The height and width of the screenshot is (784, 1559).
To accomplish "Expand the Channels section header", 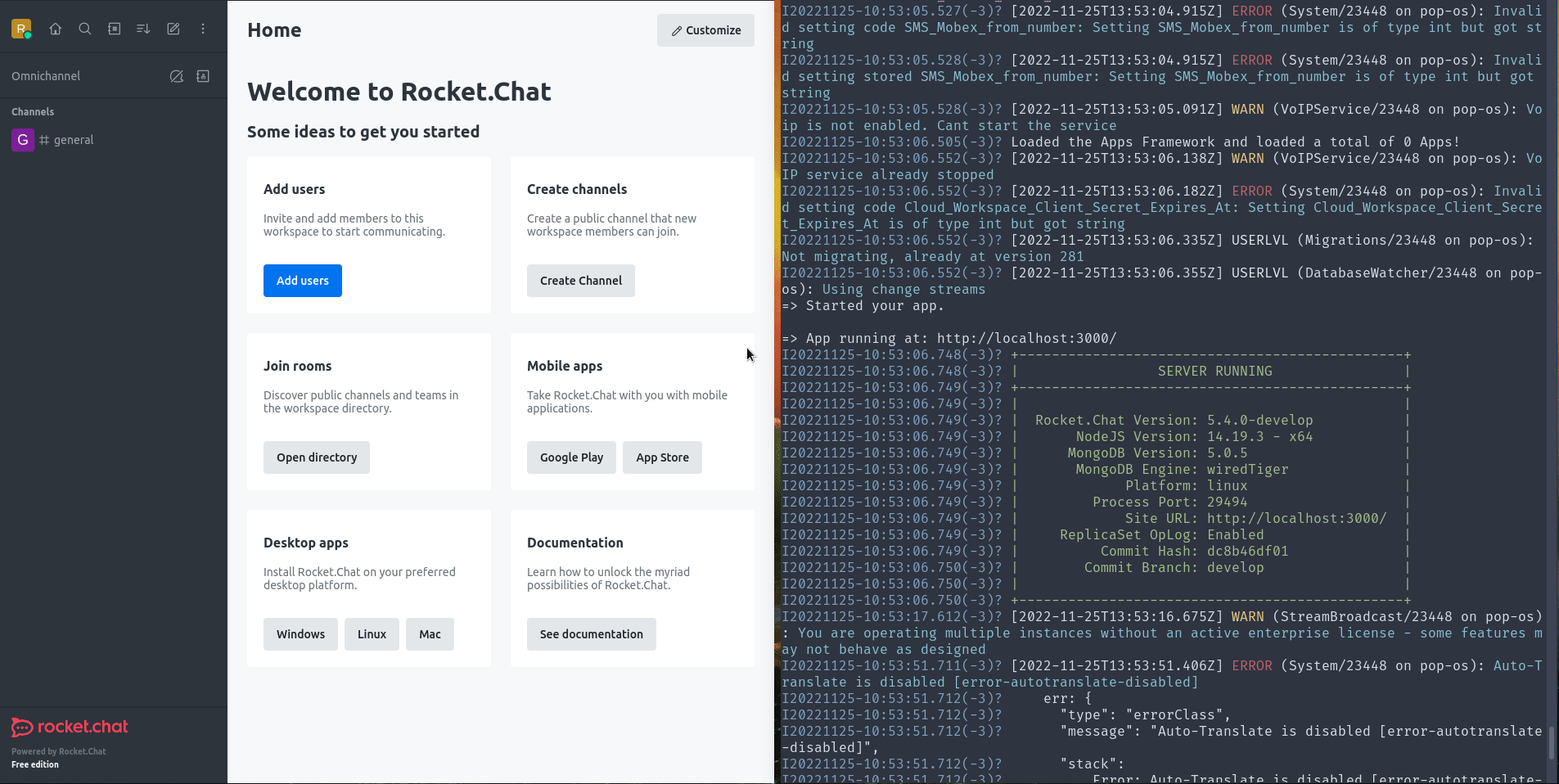I will (x=34, y=111).
